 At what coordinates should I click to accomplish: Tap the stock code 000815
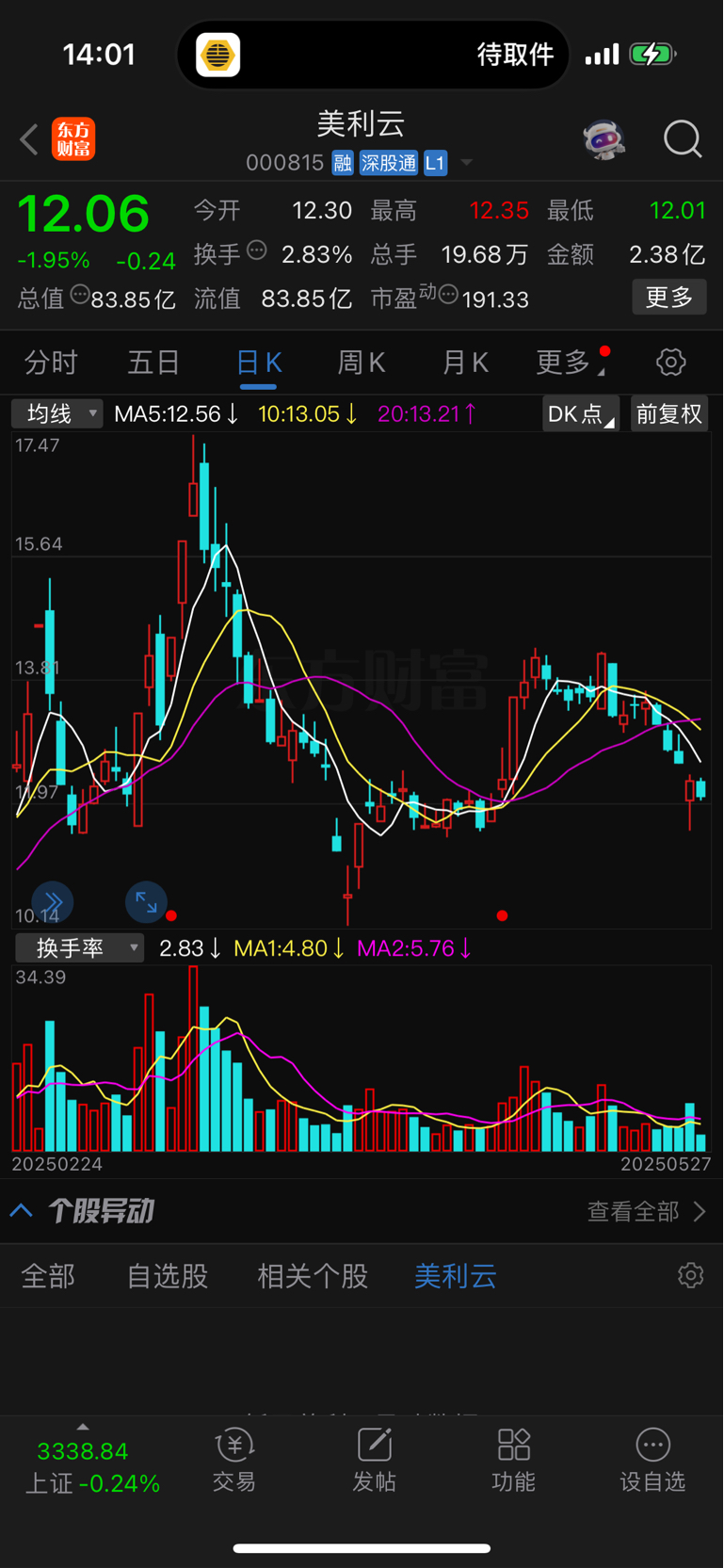285,163
